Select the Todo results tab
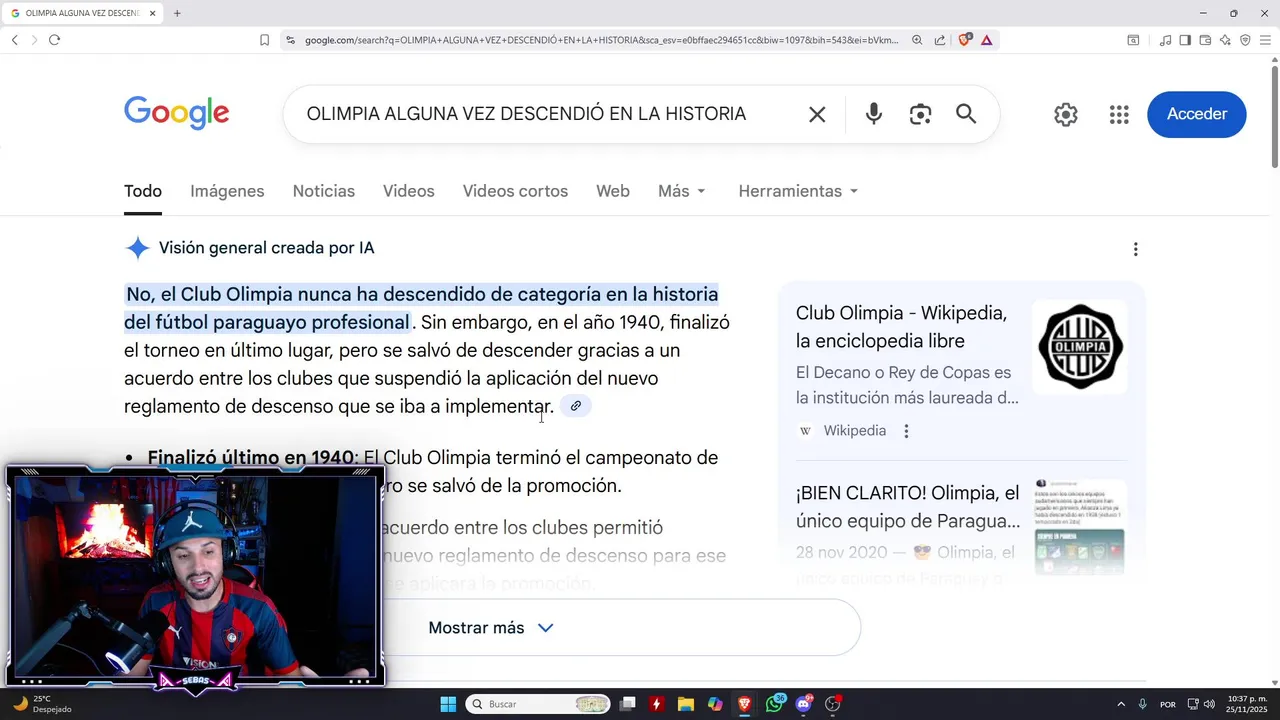Image resolution: width=1280 pixels, height=720 pixels. click(x=143, y=191)
